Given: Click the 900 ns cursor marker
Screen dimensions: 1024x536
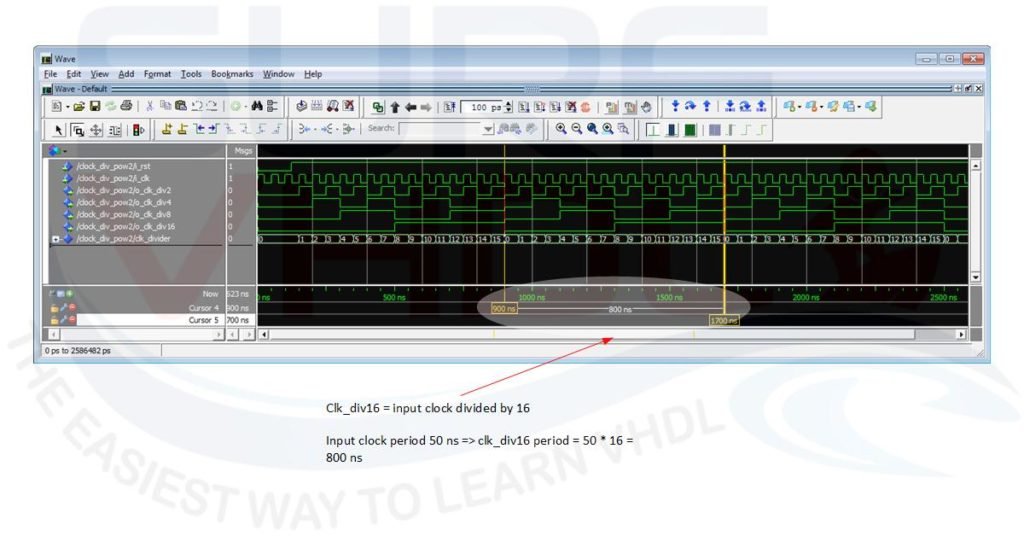Looking at the screenshot, I should point(504,308).
